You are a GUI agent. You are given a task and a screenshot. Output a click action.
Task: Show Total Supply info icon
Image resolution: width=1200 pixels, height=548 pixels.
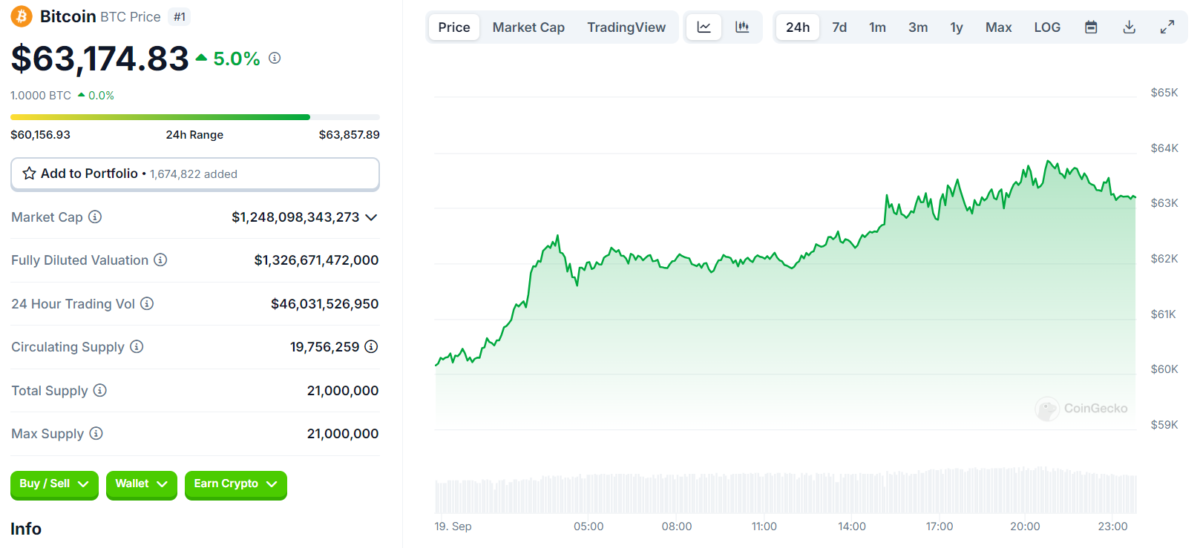[100, 391]
